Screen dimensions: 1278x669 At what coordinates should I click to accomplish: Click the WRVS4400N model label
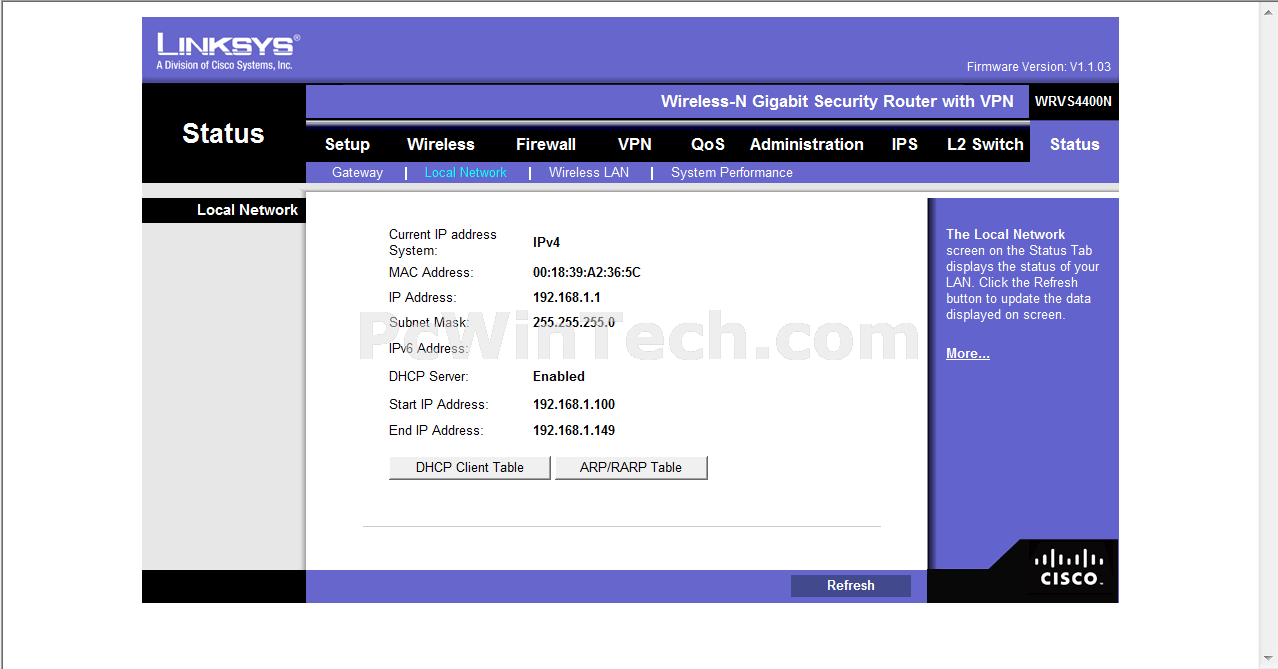[x=1073, y=102]
